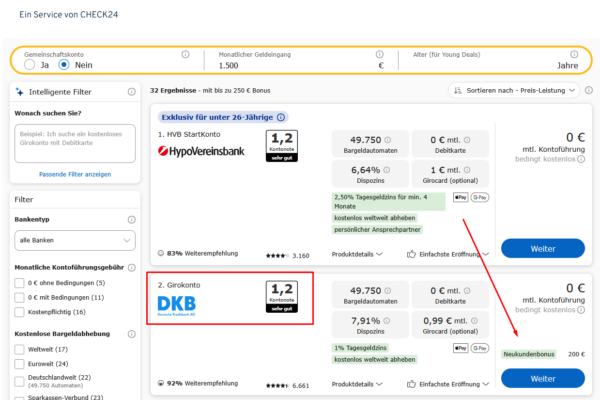Open the alle Banken dropdown
The height and width of the screenshot is (400, 600).
pos(75,240)
